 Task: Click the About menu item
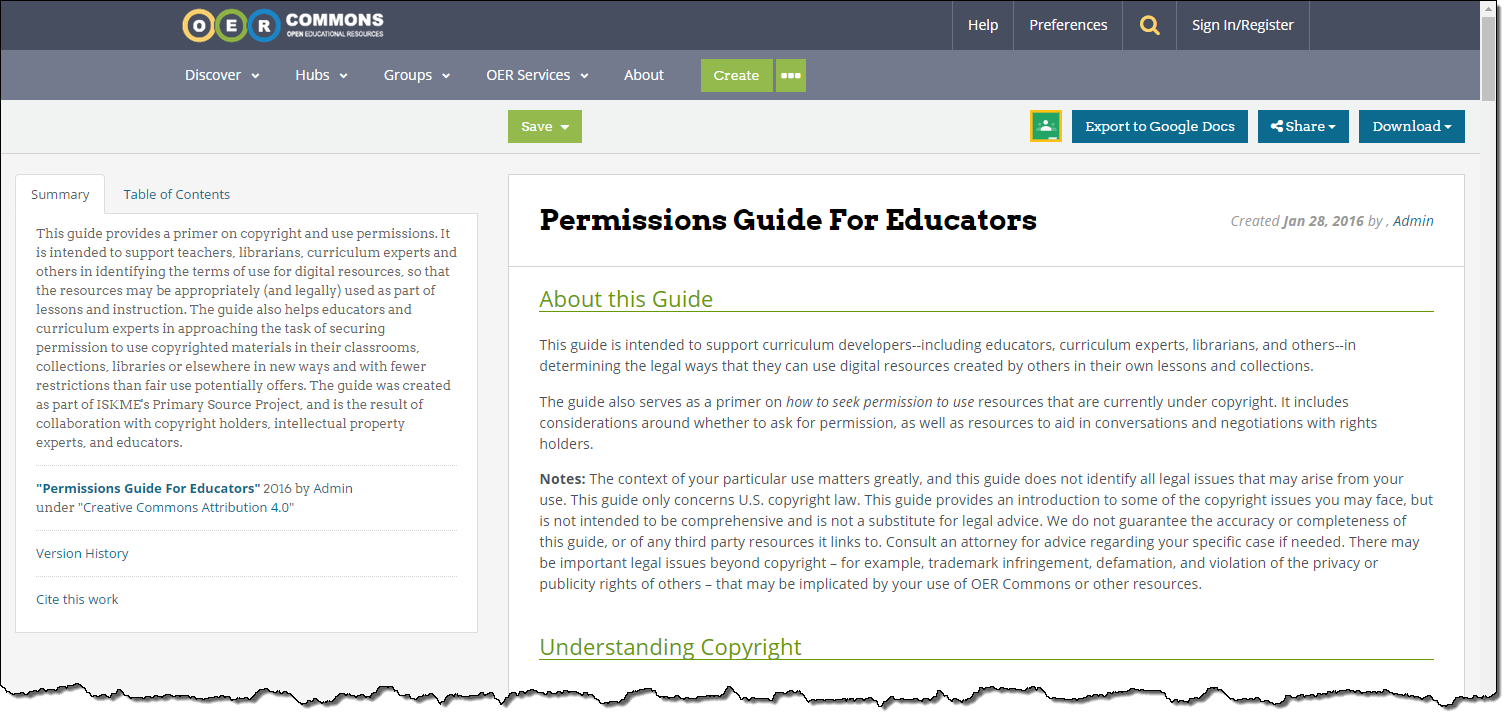click(x=643, y=75)
